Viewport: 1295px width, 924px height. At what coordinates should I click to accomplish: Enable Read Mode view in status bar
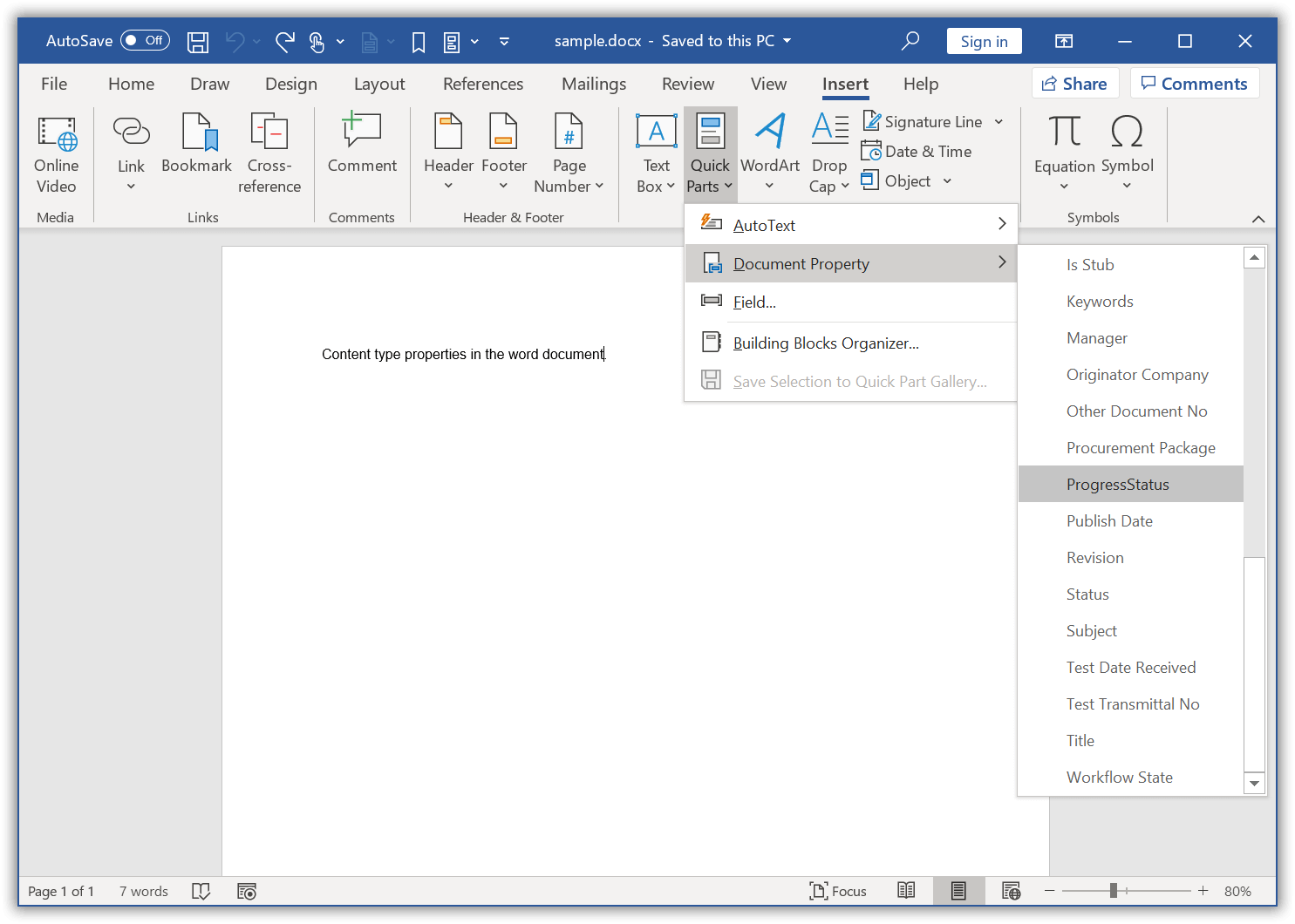pyautogui.click(x=906, y=891)
